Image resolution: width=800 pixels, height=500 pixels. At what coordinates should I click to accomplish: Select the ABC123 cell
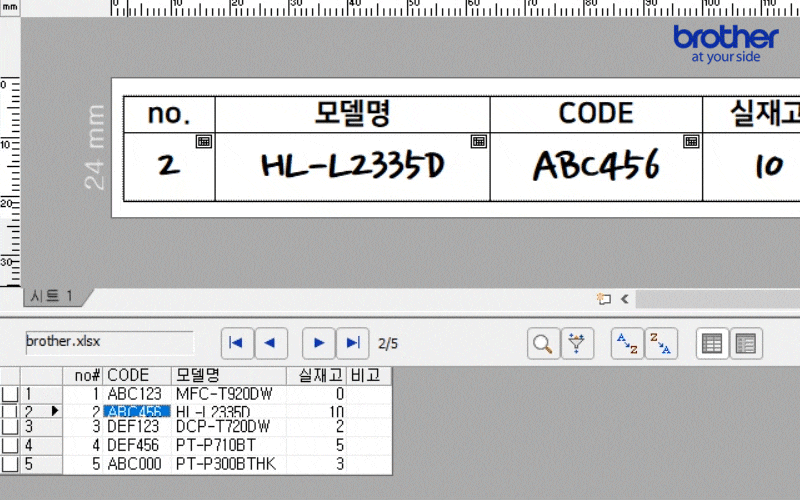[x=137, y=394]
